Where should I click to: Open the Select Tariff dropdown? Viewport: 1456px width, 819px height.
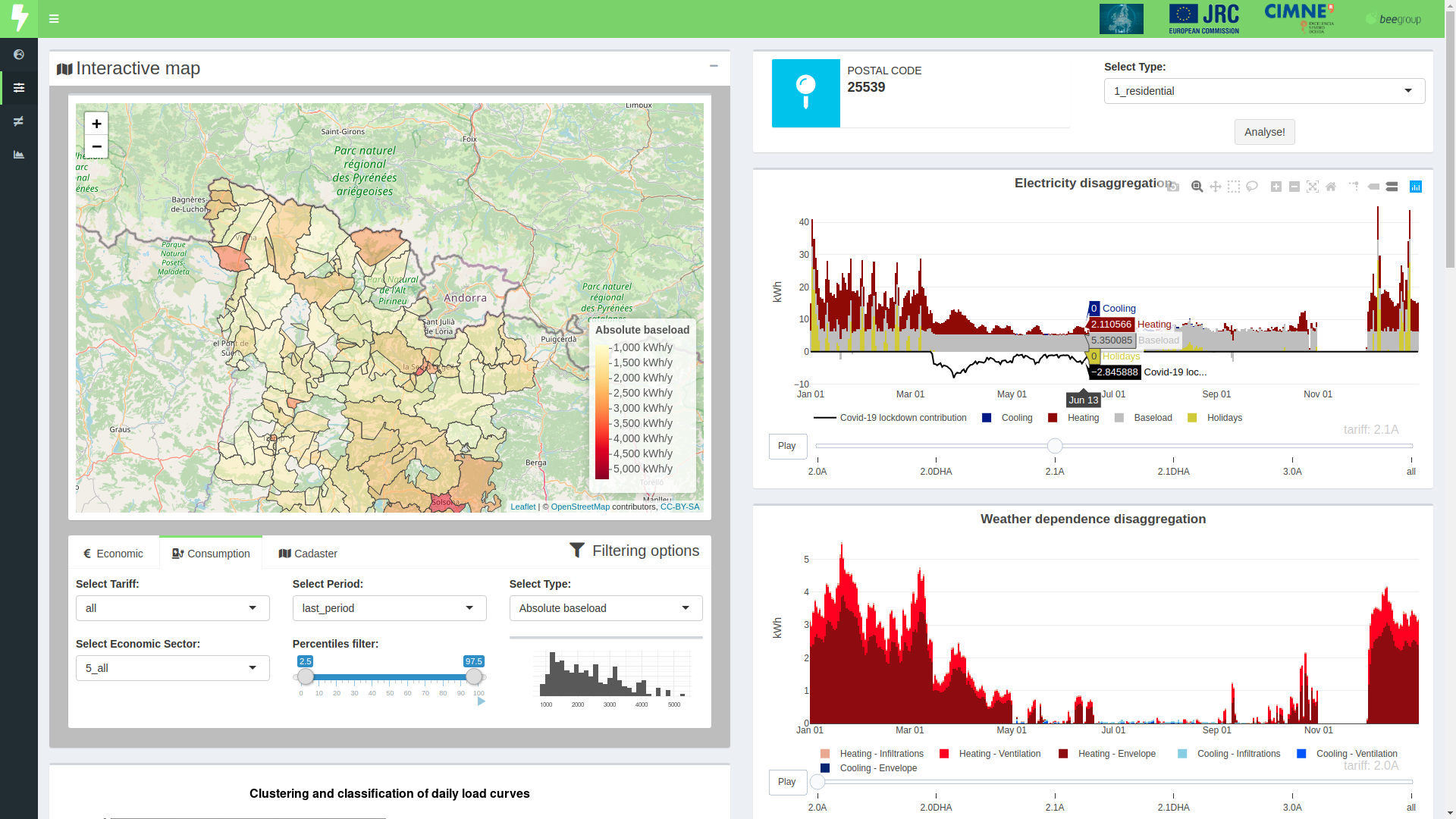(172, 608)
